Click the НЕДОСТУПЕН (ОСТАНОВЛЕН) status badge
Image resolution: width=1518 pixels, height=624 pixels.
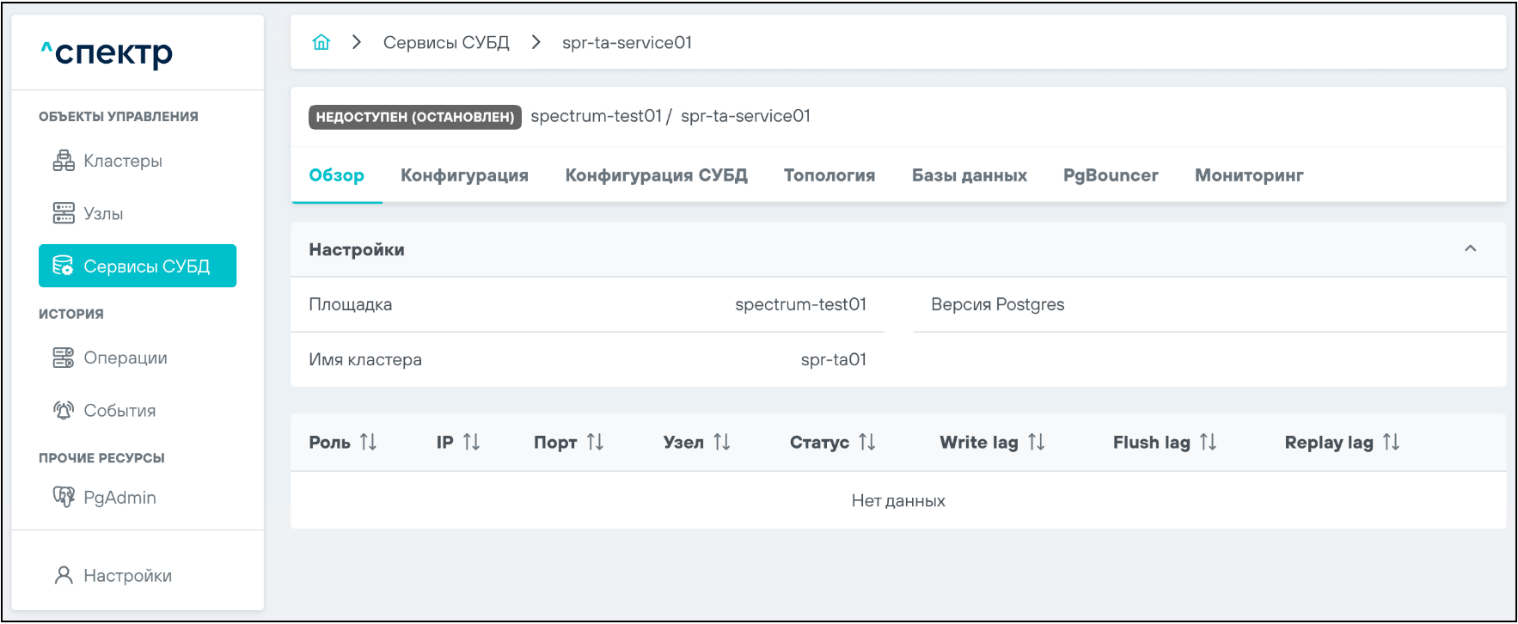pos(415,117)
